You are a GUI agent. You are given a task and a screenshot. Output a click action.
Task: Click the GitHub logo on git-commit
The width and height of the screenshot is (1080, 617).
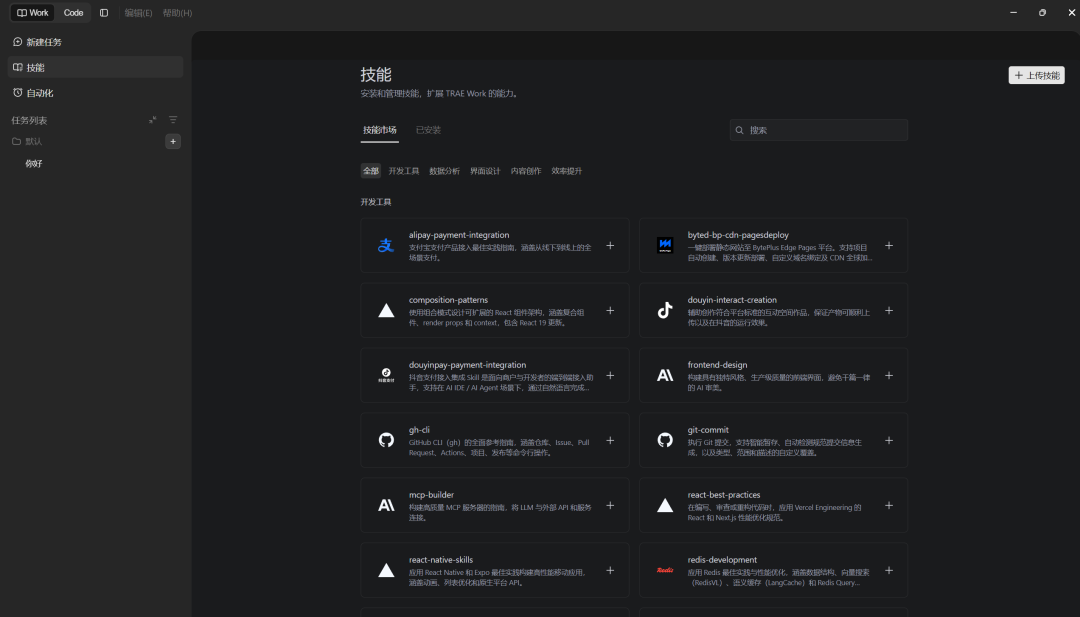point(665,440)
